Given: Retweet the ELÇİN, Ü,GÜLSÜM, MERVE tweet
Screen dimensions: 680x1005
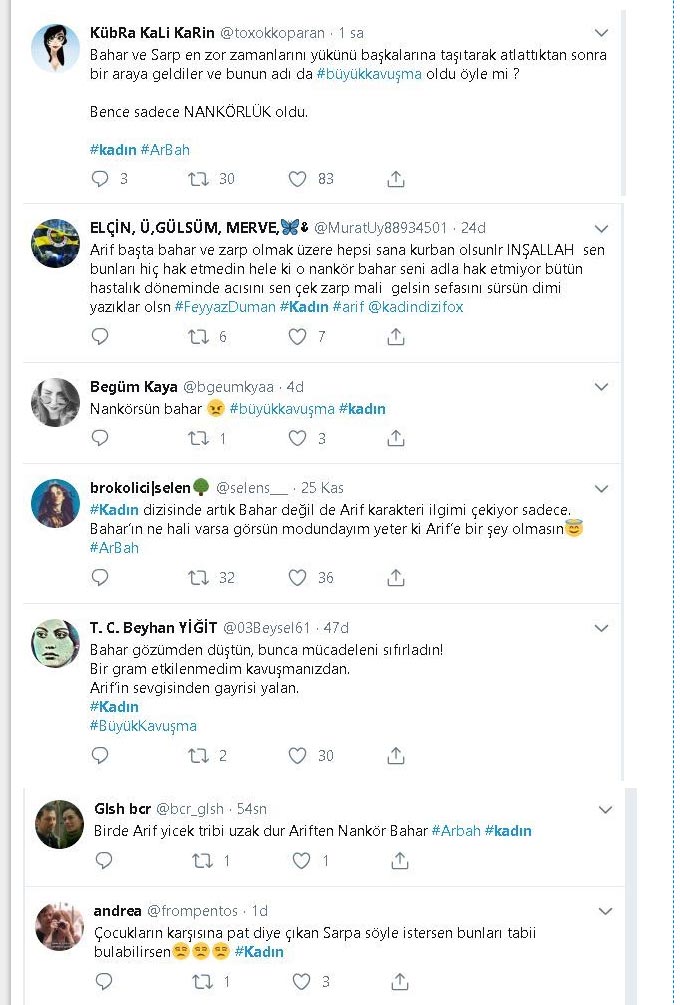Looking at the screenshot, I should tap(198, 337).
